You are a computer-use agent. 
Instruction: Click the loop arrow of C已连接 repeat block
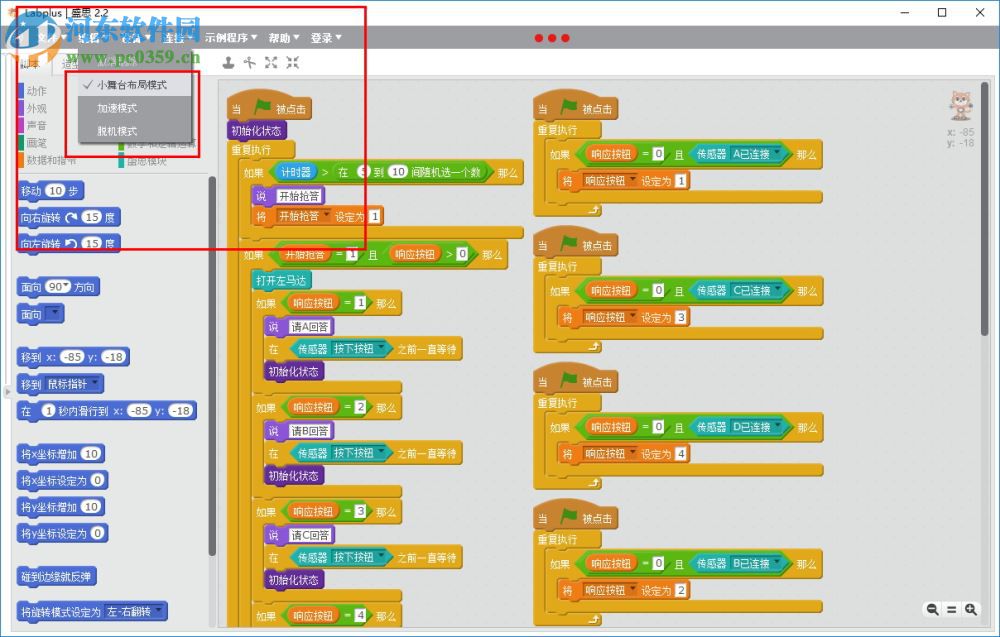pos(594,346)
